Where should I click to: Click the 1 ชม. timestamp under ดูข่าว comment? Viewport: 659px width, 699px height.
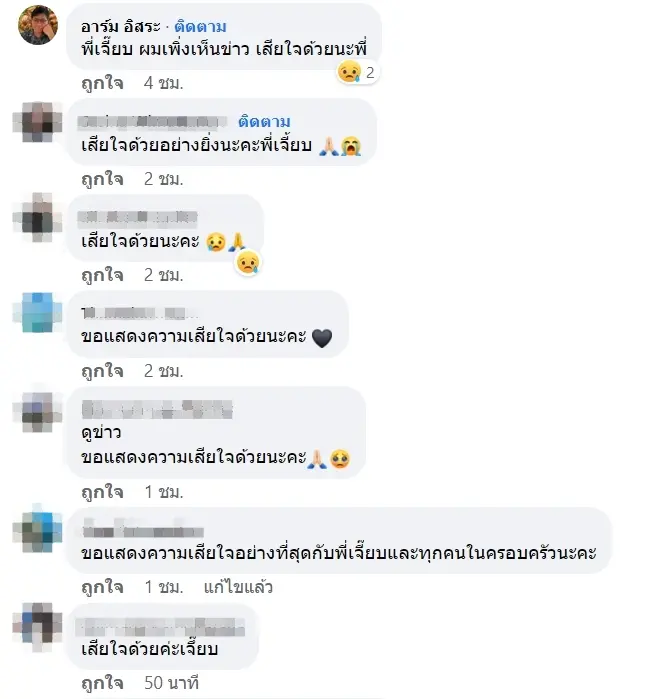pyautogui.click(x=163, y=492)
